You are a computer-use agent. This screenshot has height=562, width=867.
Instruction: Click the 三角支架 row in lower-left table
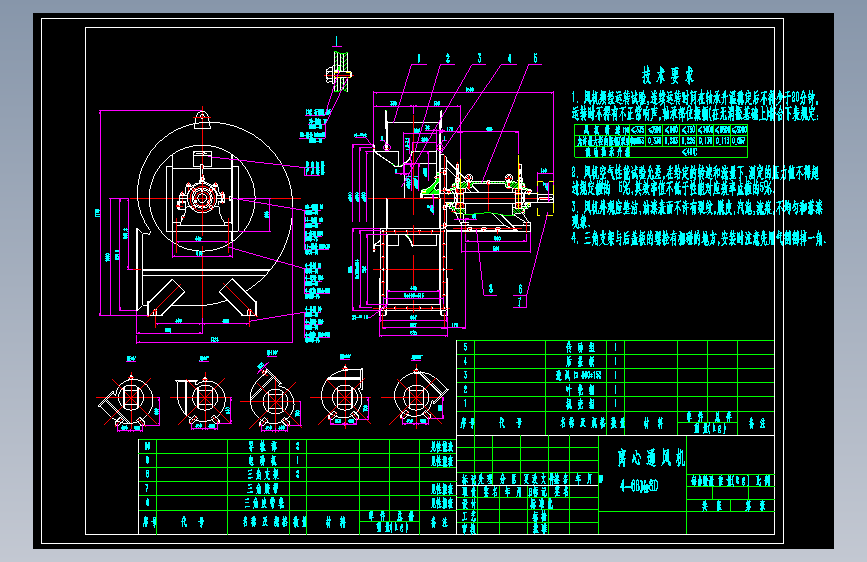(297, 475)
